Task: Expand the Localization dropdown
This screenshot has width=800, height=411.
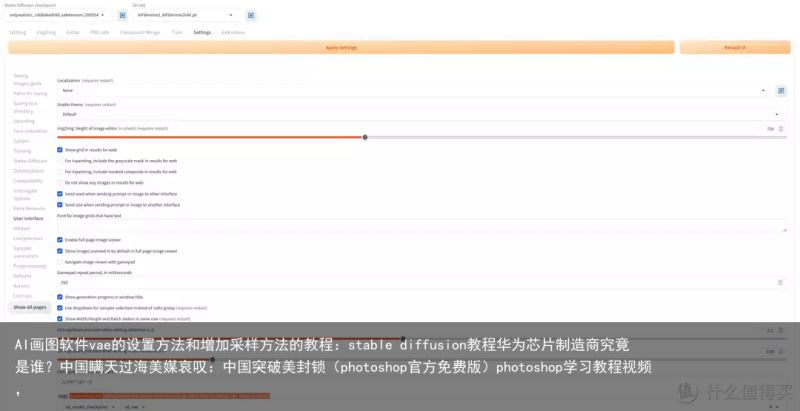Action: click(x=414, y=90)
